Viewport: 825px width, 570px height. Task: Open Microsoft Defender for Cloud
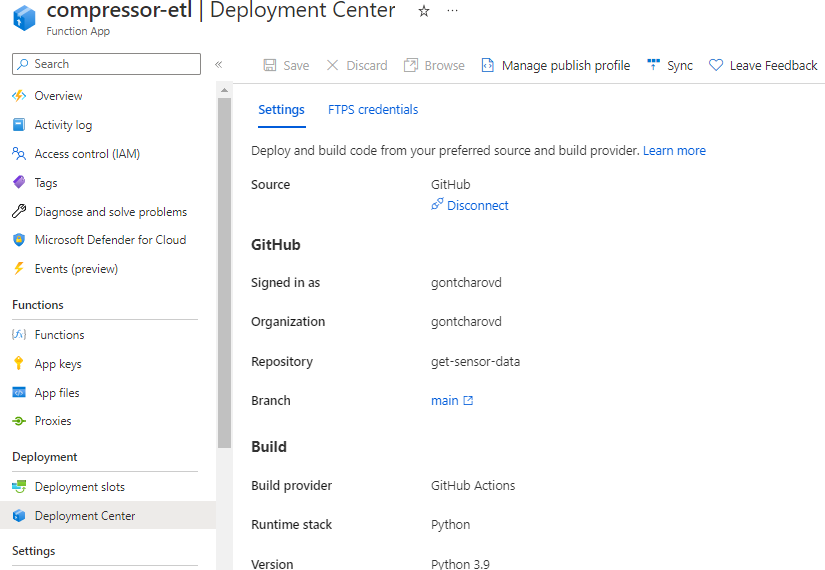coord(110,239)
